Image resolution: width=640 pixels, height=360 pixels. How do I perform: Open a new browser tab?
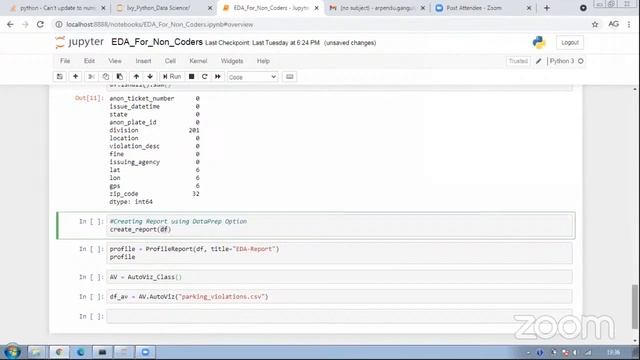[547, 8]
